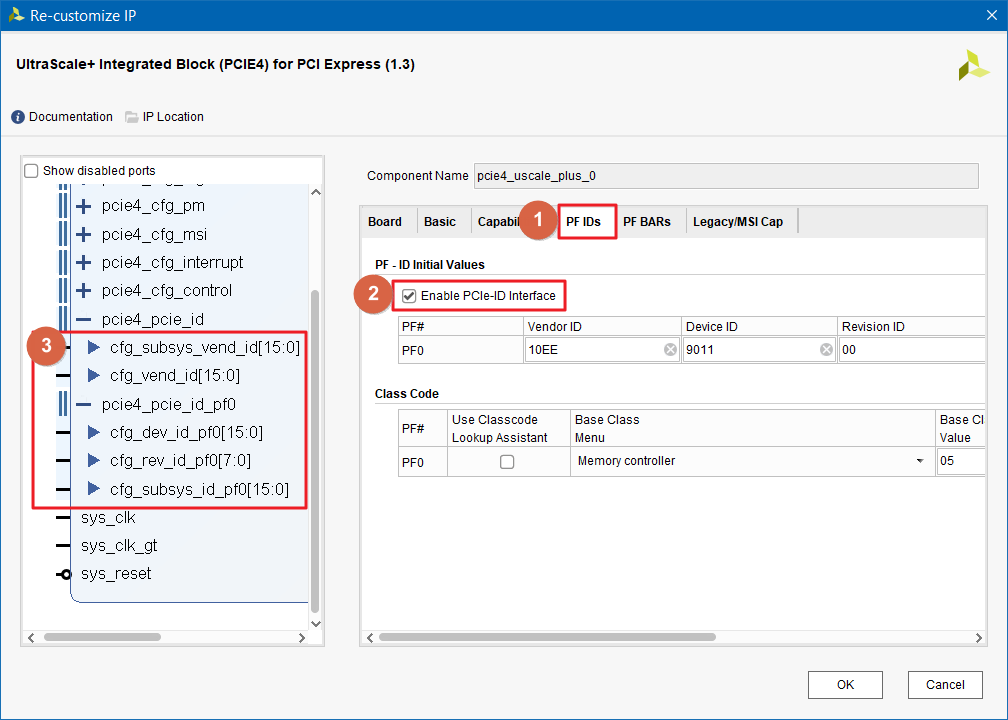Open the Documentation link

coord(71,117)
